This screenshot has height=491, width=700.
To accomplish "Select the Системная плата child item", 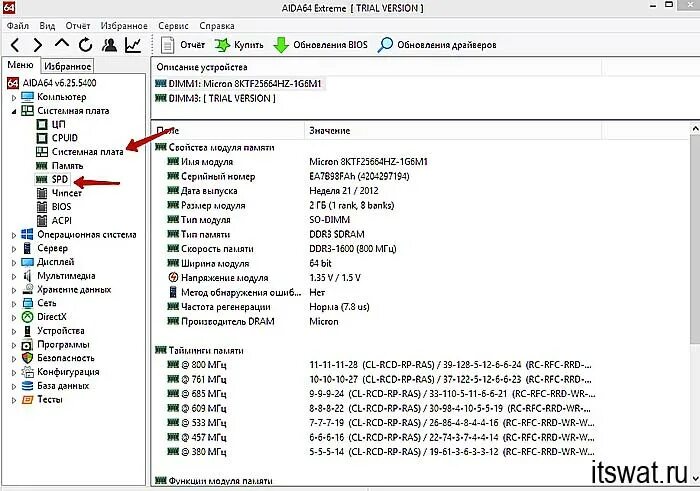I will [88, 152].
